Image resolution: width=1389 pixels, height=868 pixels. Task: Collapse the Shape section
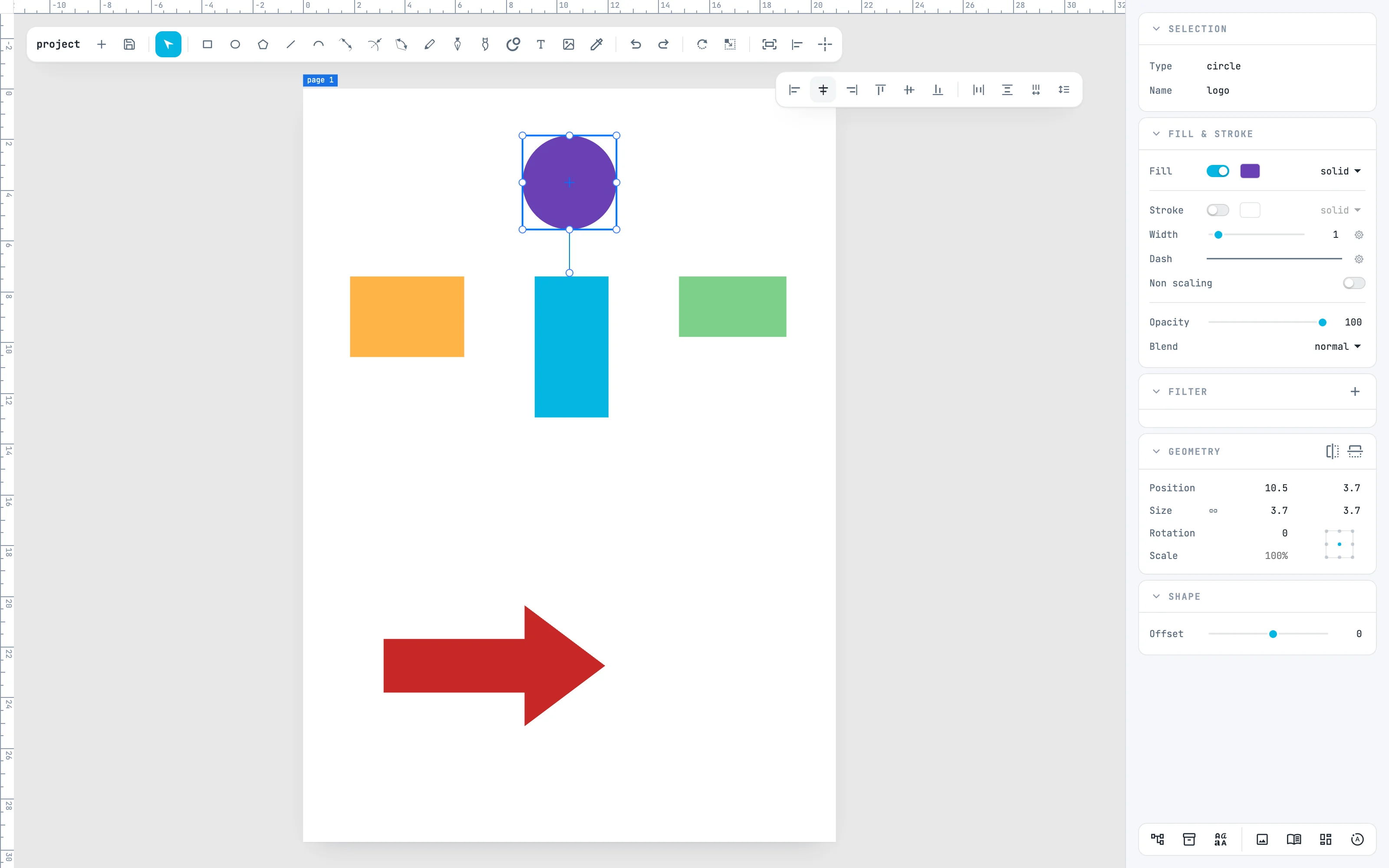pyautogui.click(x=1156, y=596)
